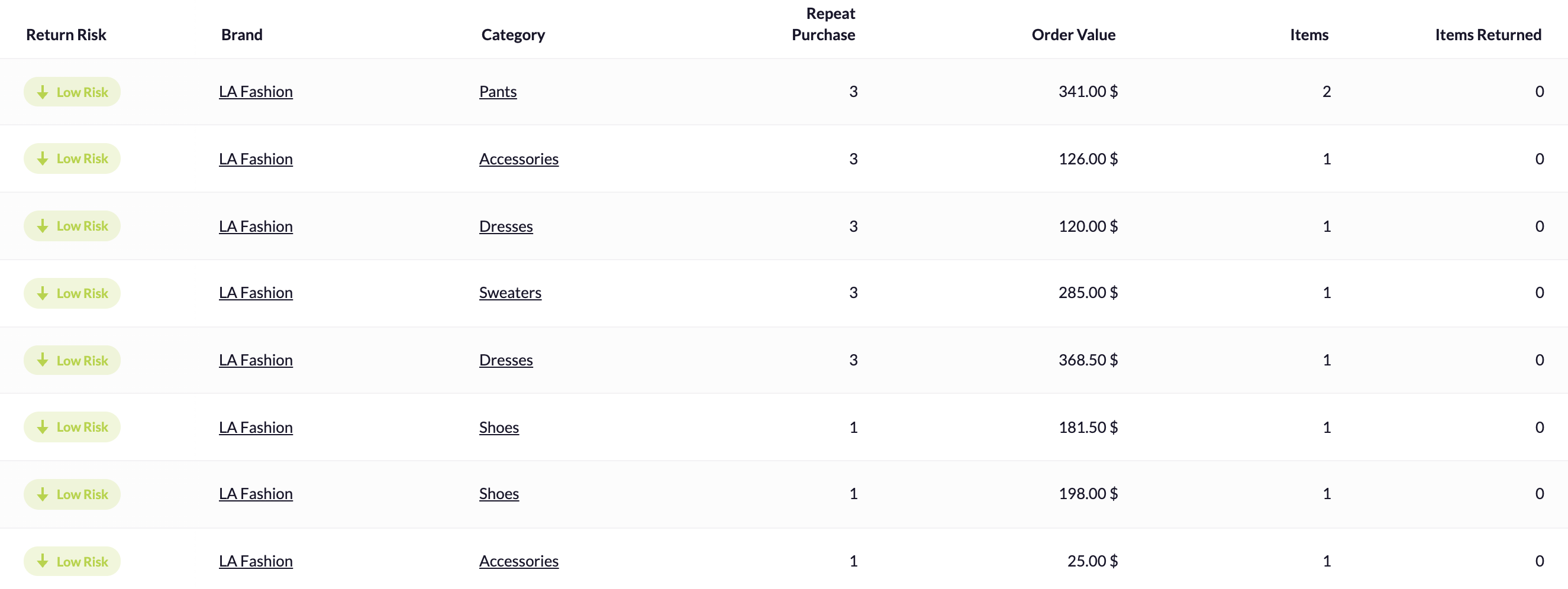Screen dimensions: 1568x589
Task: Click the risk arrow icon for 198.00 $ order
Action: click(43, 495)
